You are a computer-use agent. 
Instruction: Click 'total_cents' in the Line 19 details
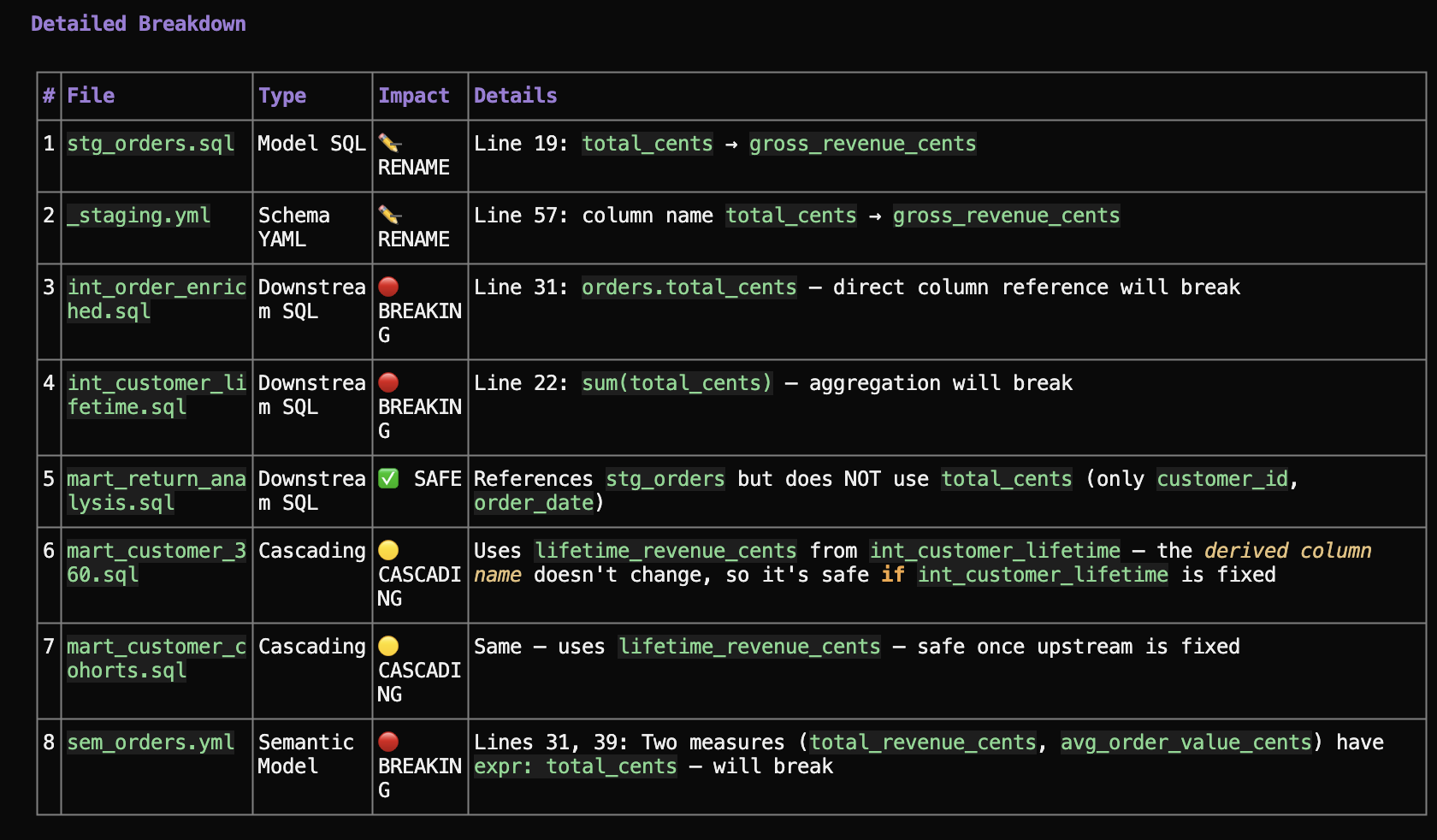[648, 144]
